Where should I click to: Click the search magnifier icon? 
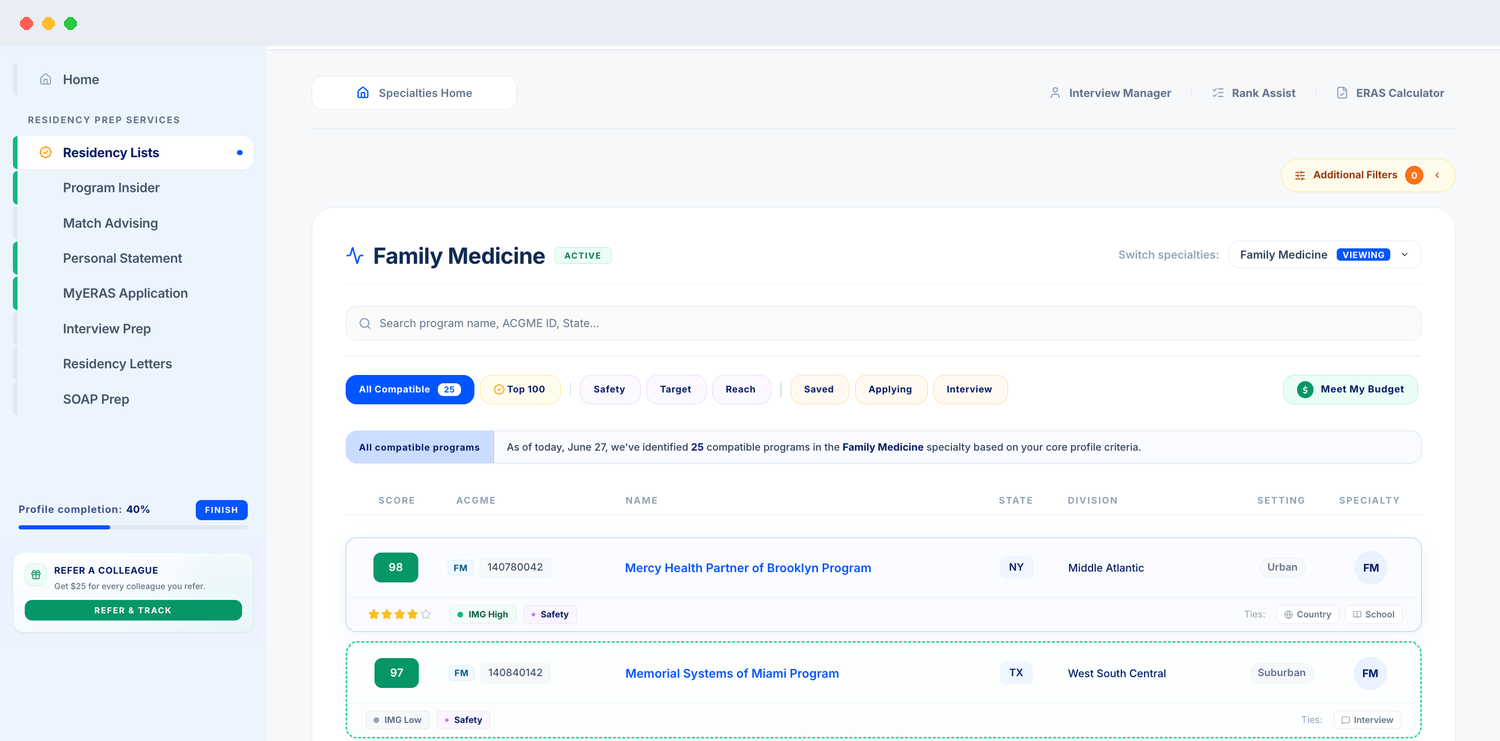(365, 323)
